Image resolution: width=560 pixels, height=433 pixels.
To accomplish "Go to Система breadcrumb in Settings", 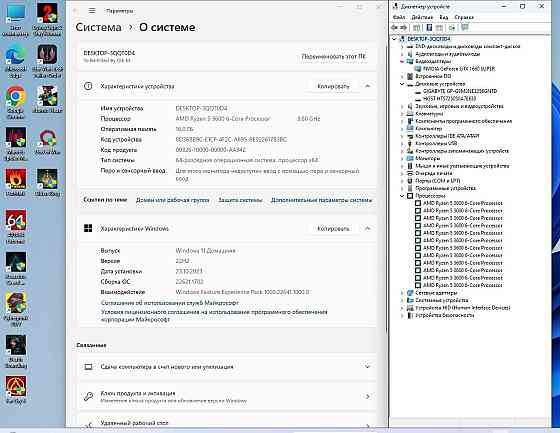I will tap(98, 27).
